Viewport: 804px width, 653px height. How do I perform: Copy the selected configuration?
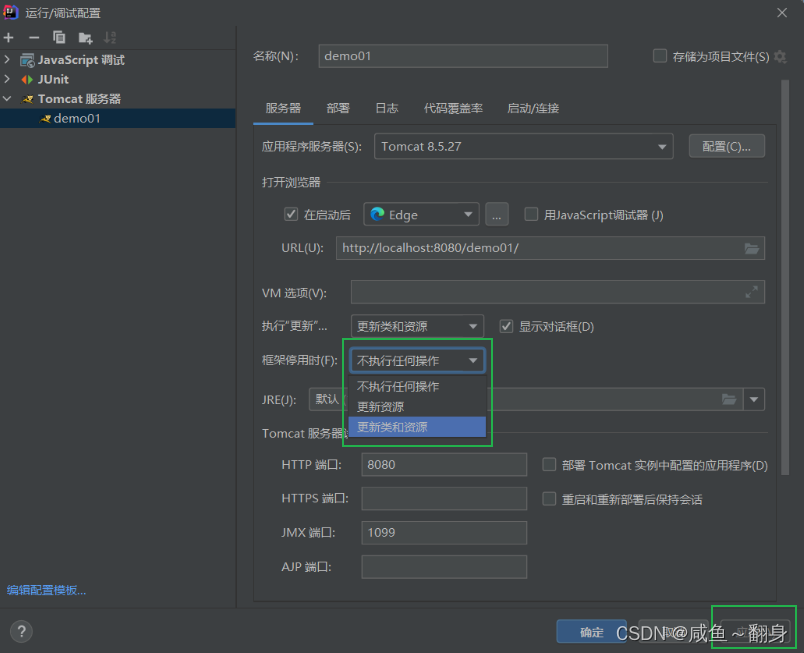pos(59,37)
